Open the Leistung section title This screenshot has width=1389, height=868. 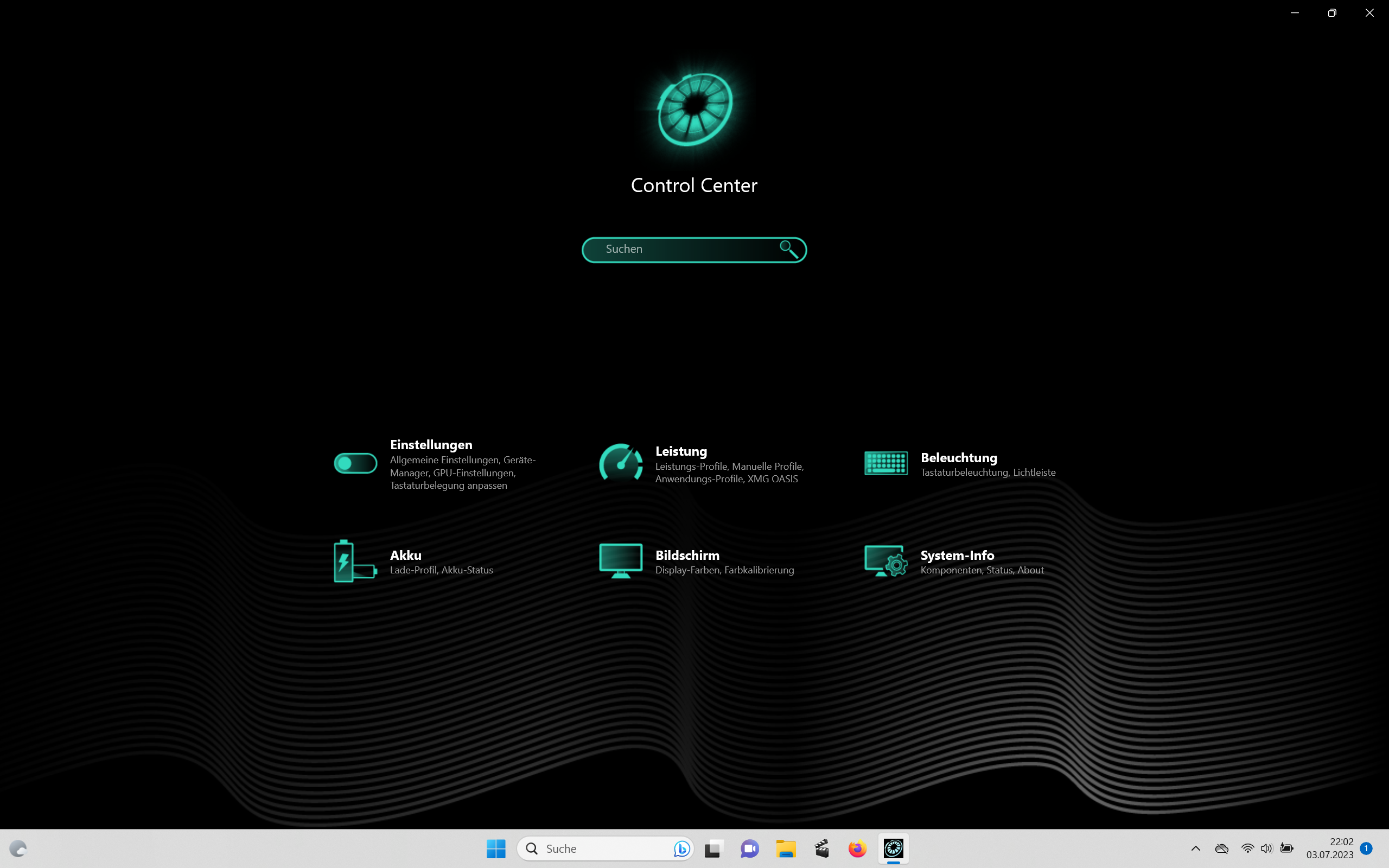click(x=681, y=451)
